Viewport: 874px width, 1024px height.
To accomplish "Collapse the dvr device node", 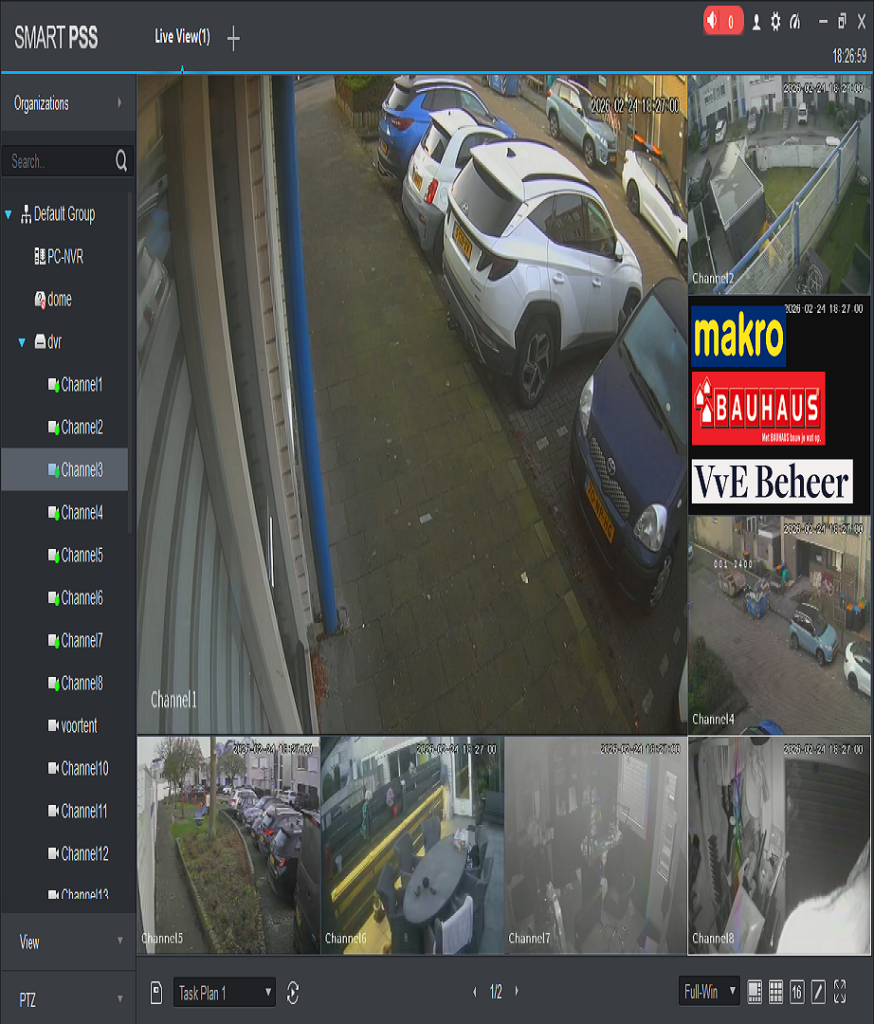I will (x=22, y=342).
